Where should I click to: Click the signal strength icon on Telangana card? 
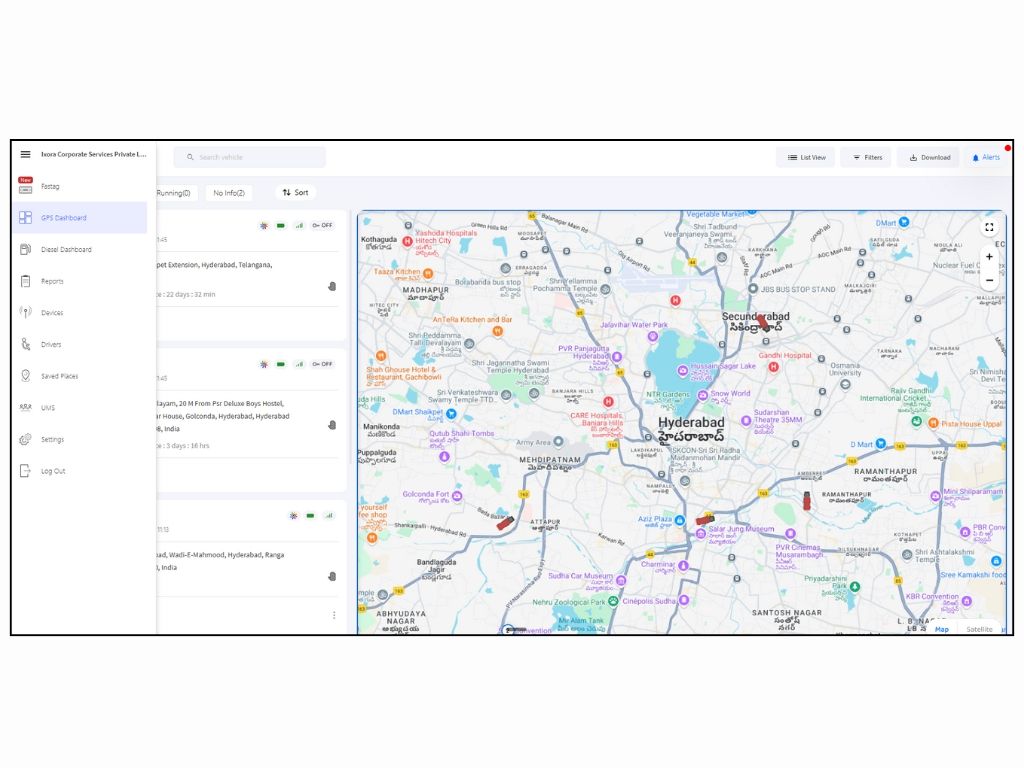[299, 225]
